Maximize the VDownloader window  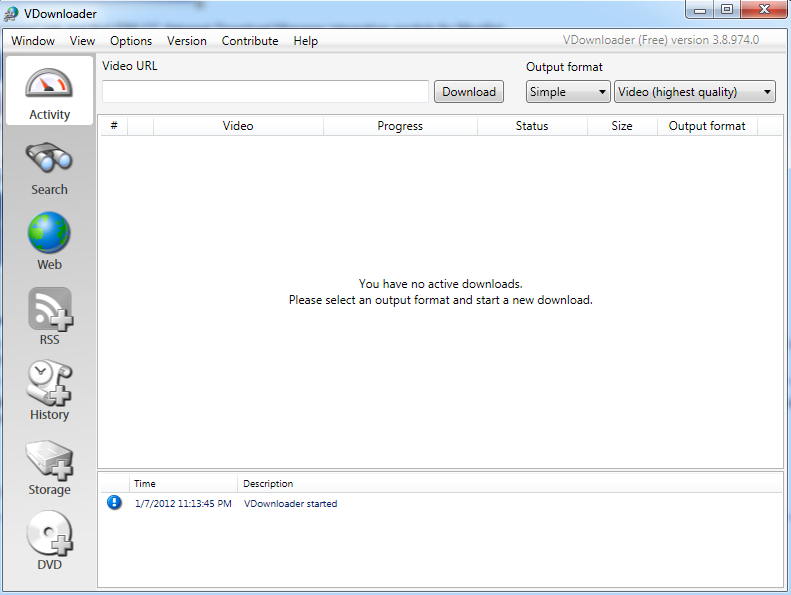[x=726, y=10]
